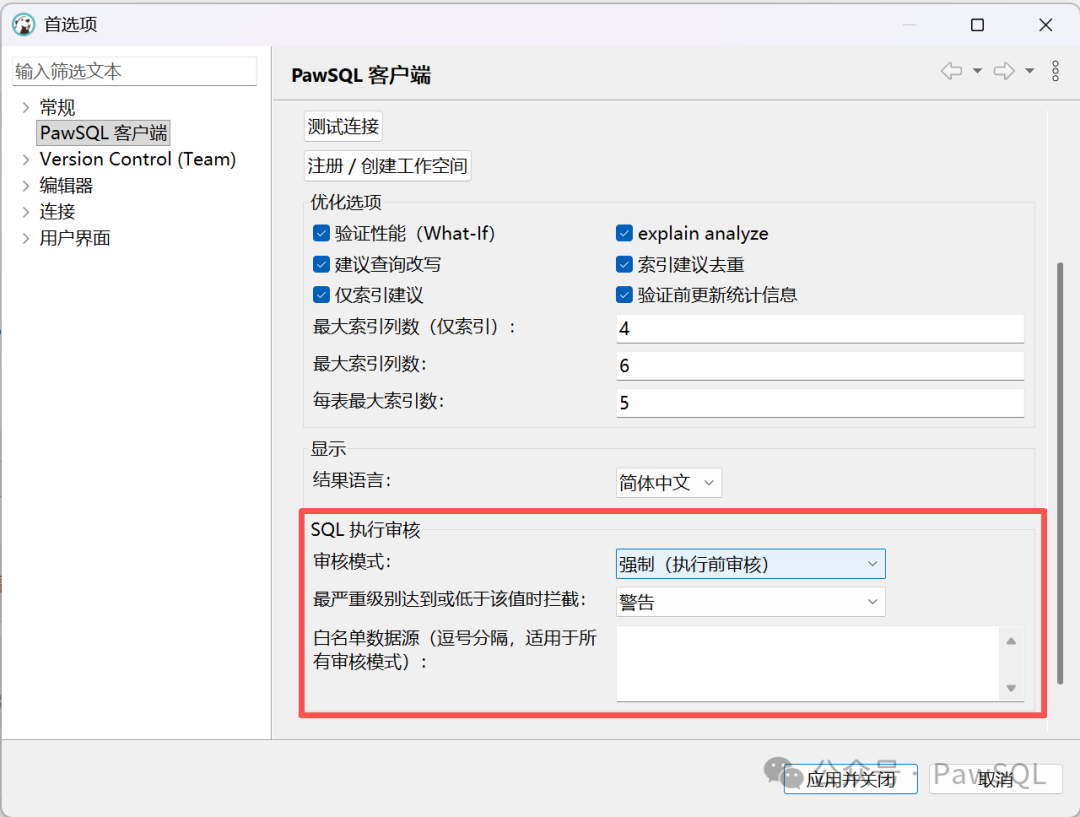Click the back navigation arrow icon
Viewport: 1080px width, 817px height.
[951, 71]
